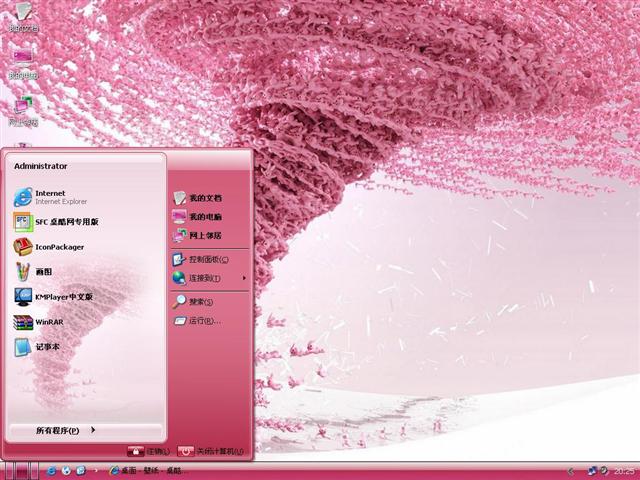This screenshot has width=640, height=480.
Task: Click the system tray clock
Action: pyautogui.click(x=623, y=470)
